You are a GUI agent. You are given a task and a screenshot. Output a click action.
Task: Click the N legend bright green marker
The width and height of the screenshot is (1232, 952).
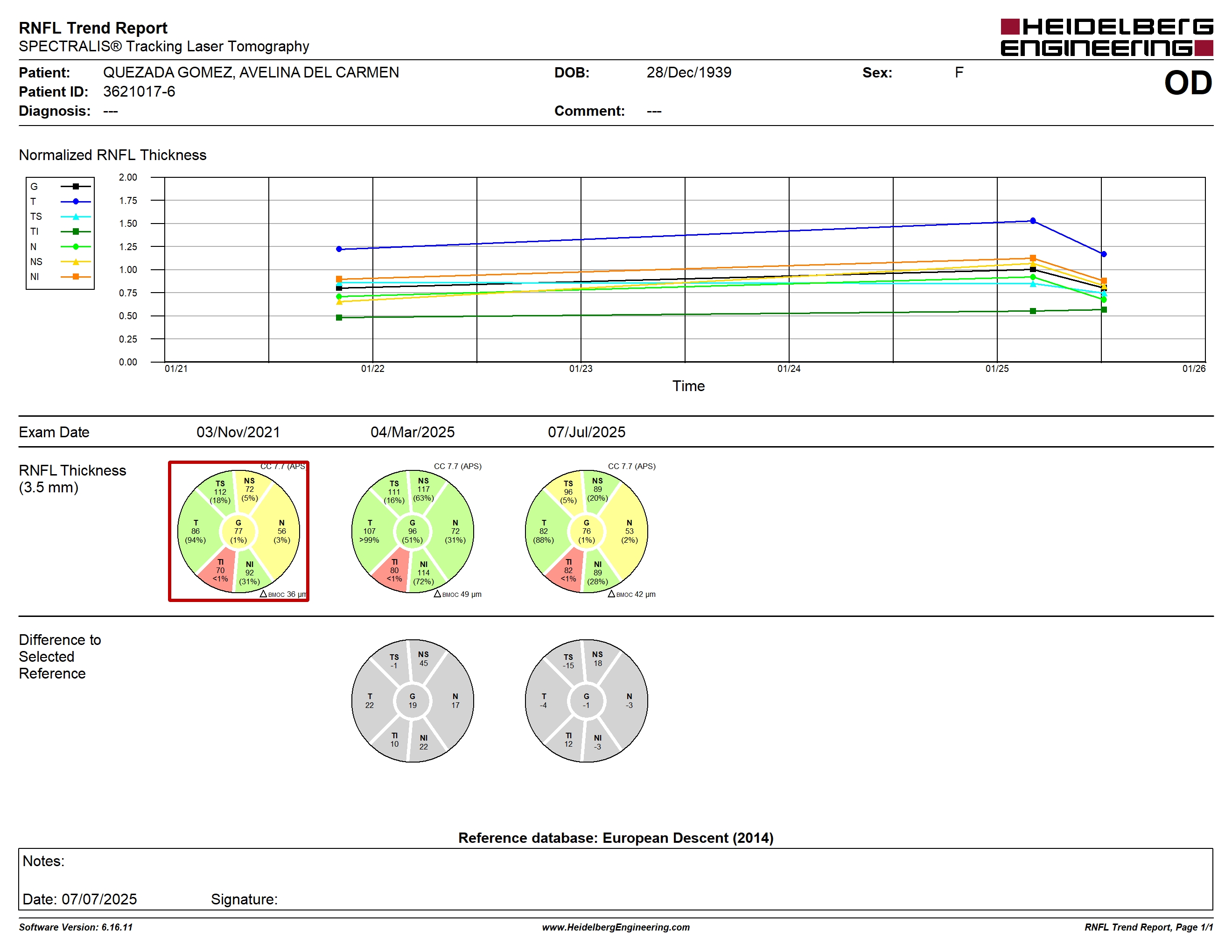pos(76,246)
